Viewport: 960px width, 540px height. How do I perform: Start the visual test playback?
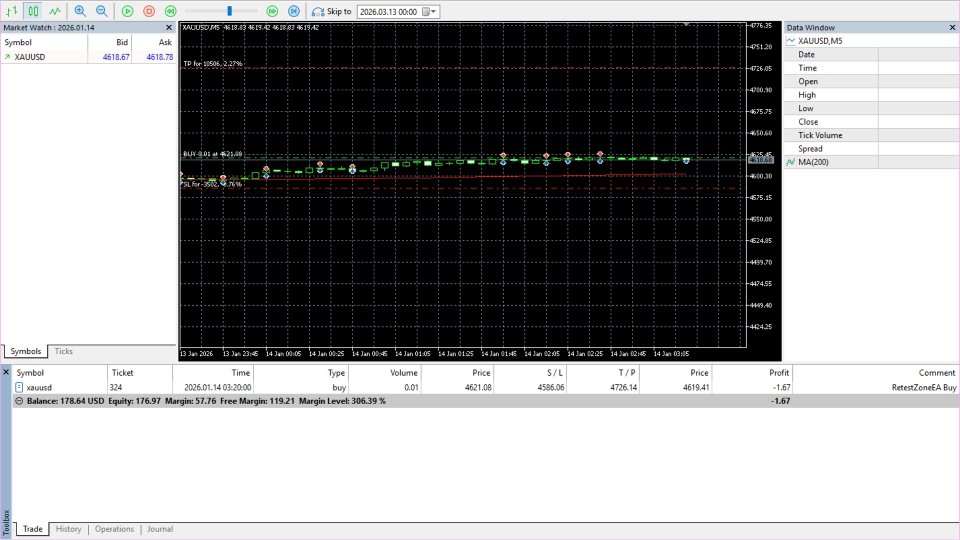[x=127, y=11]
